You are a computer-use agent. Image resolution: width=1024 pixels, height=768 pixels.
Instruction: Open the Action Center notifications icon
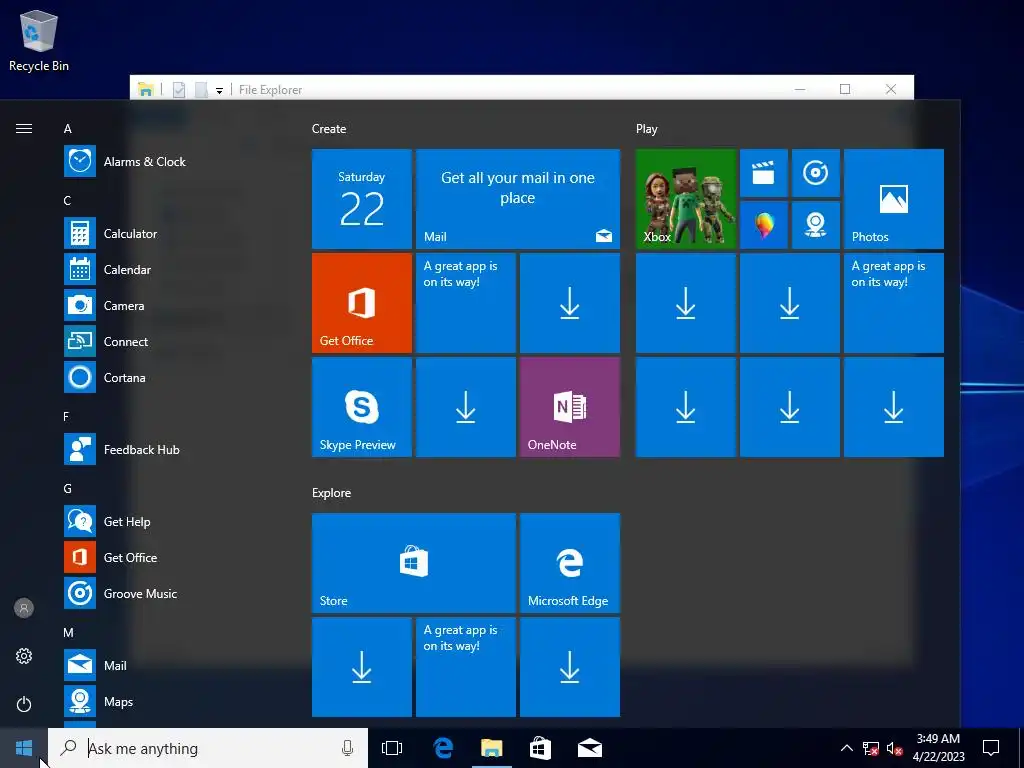(x=991, y=748)
